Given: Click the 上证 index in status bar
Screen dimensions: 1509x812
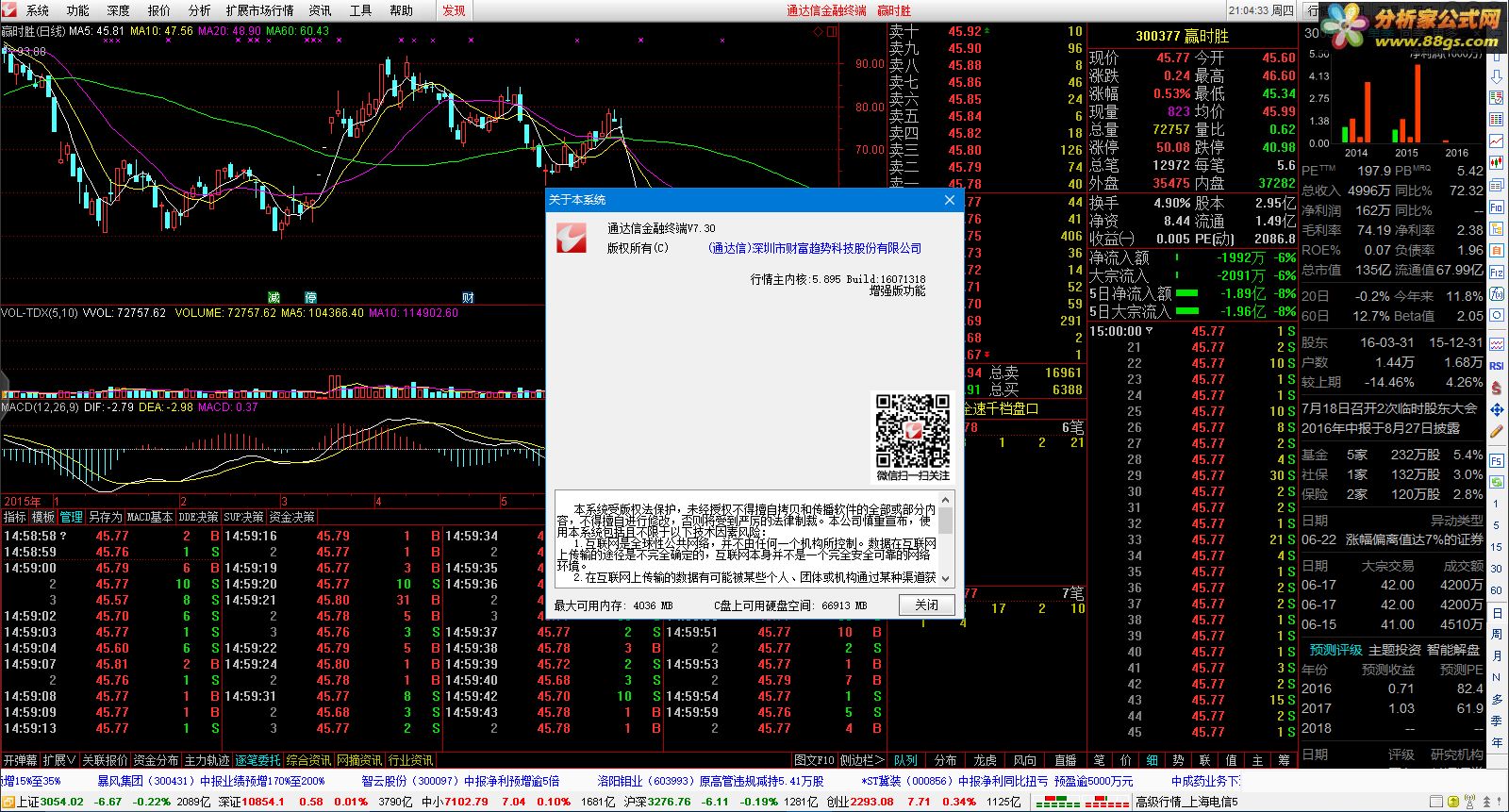Looking at the screenshot, I should [x=50, y=802].
